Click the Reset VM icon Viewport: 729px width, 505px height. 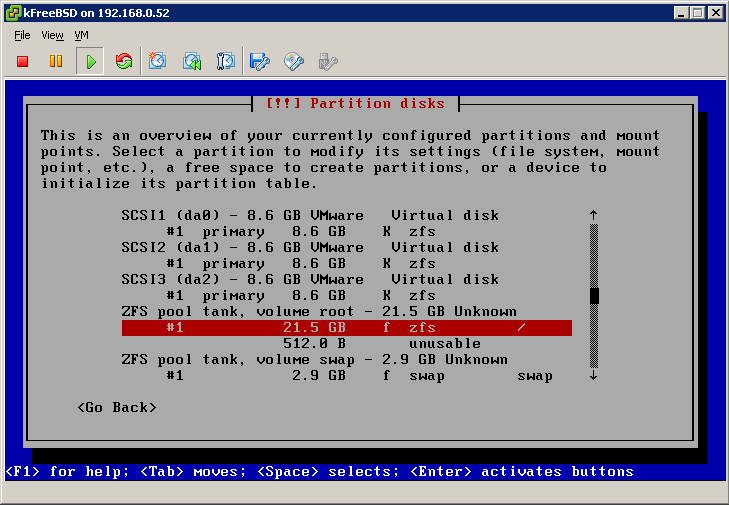coord(124,61)
